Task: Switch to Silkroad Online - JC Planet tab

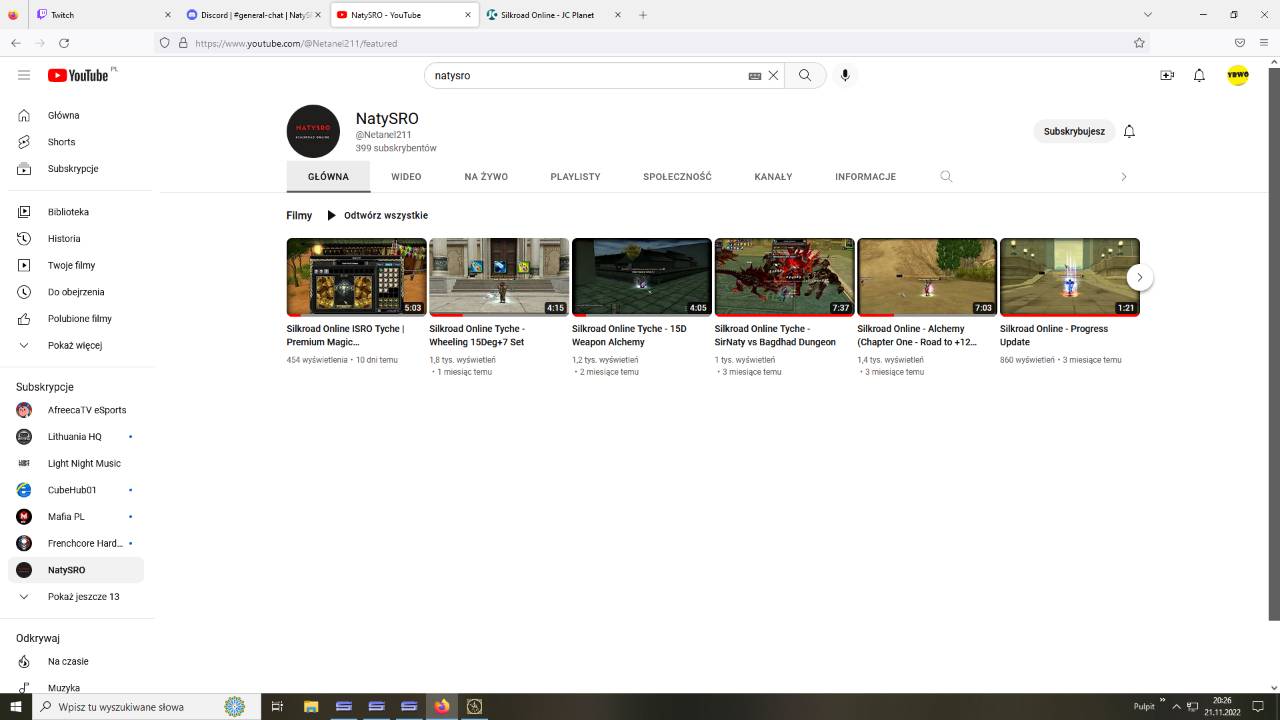Action: (553, 15)
